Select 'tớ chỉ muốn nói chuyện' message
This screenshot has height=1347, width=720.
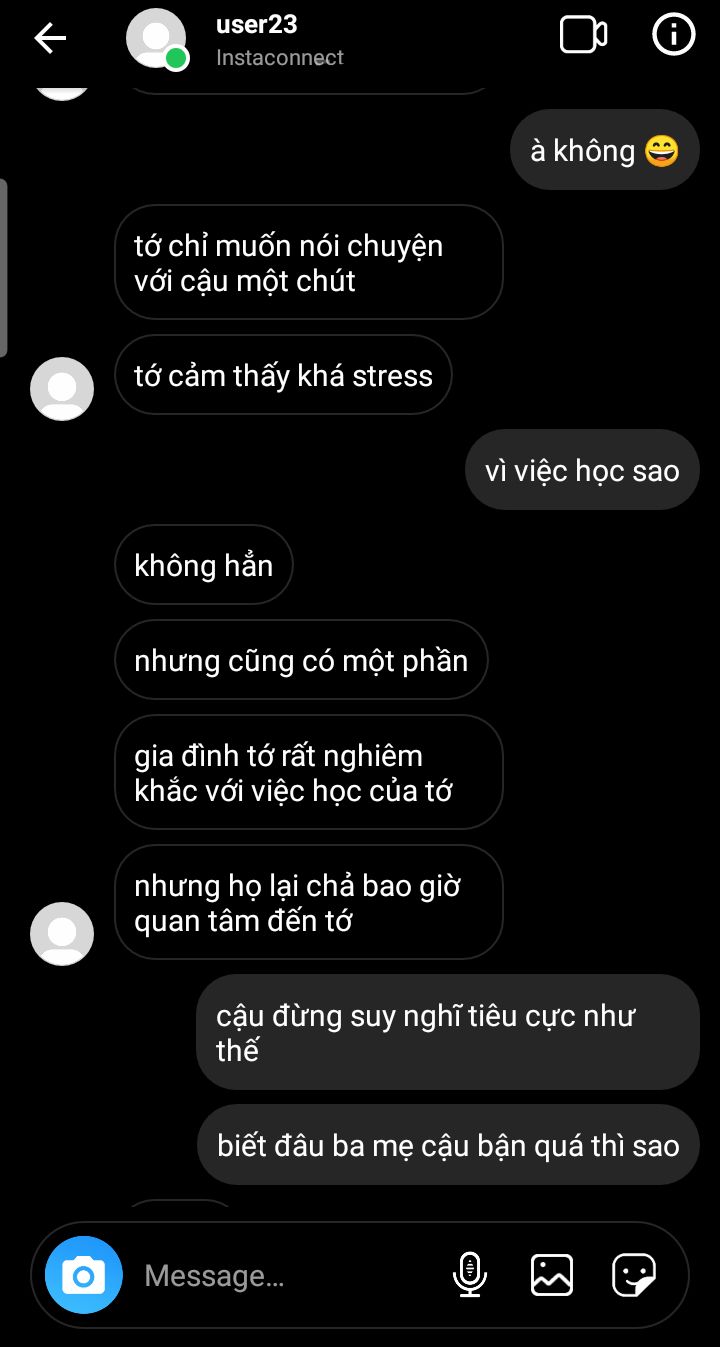[x=309, y=263]
